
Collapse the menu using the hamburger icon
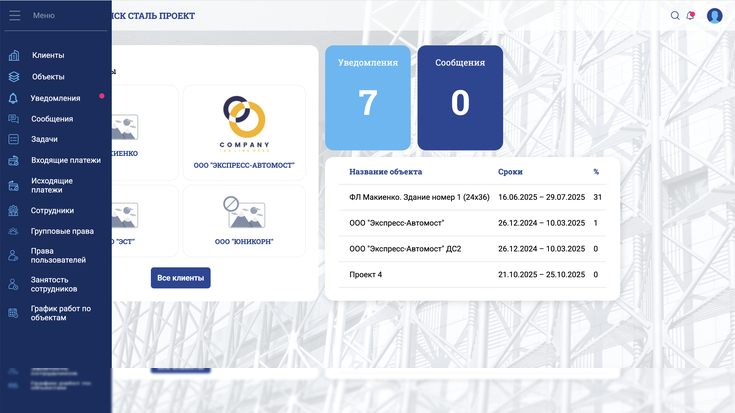(x=15, y=15)
